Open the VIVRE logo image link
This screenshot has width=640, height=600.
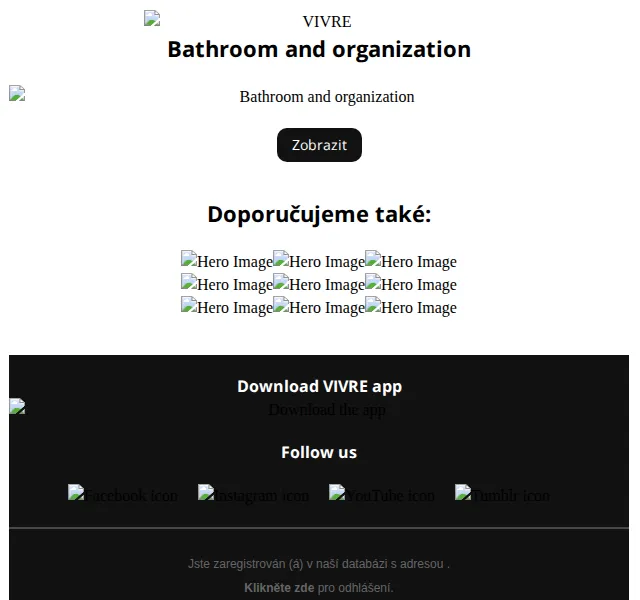coord(319,20)
